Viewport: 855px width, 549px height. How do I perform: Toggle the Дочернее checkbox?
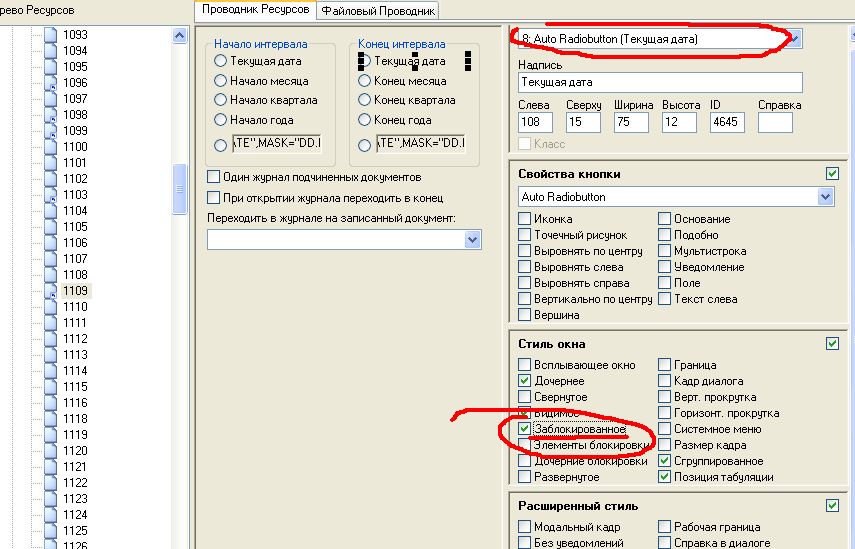click(x=525, y=381)
